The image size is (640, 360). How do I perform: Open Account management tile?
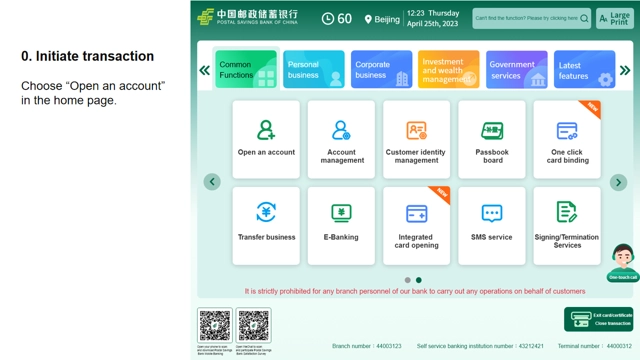pyautogui.click(x=341, y=140)
